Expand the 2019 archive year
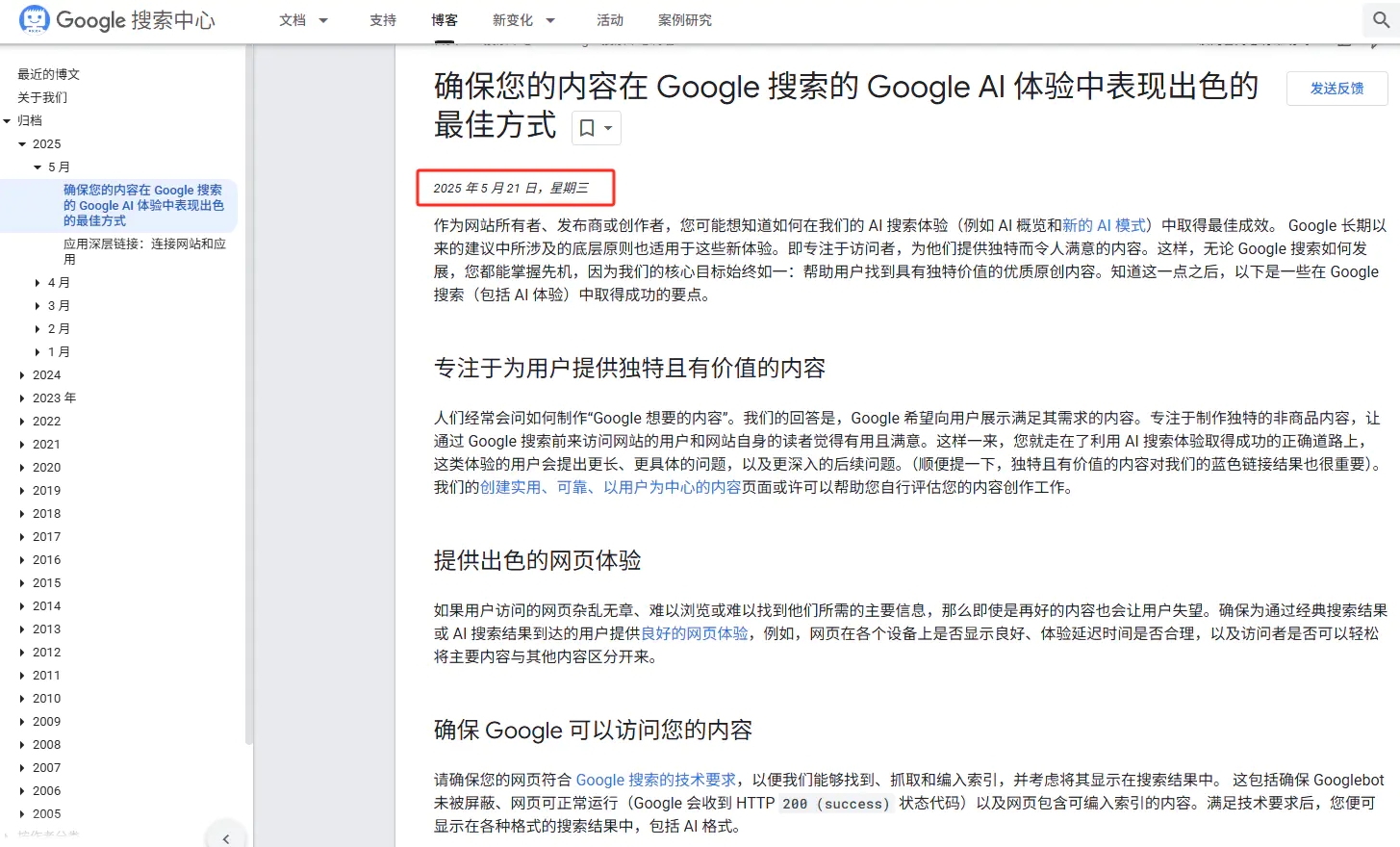This screenshot has width=1400, height=847. point(22,490)
